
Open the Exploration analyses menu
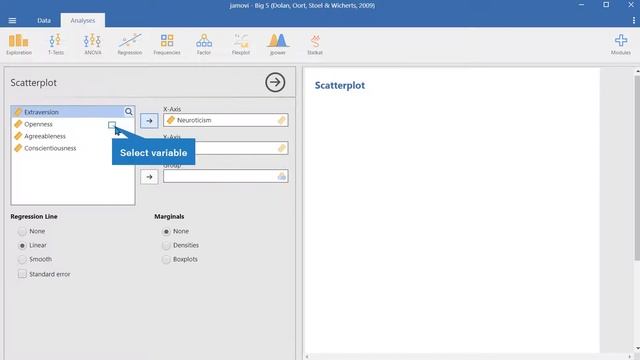(19, 44)
